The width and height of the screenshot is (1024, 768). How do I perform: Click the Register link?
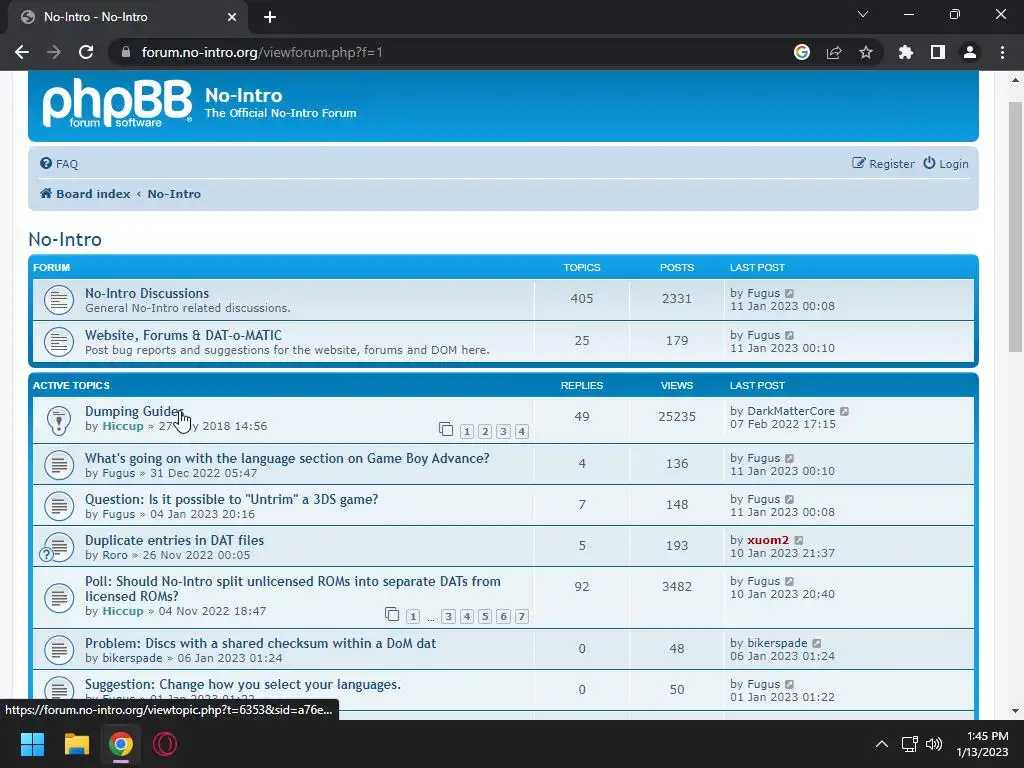coord(883,164)
